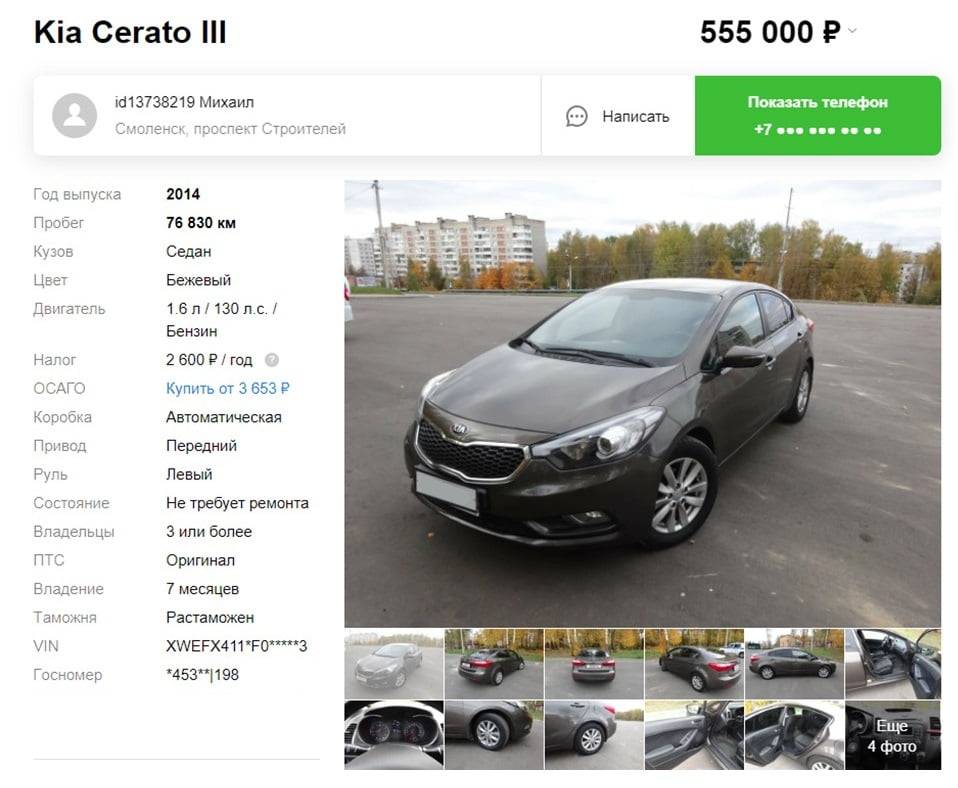
Task: Expand the price dropdown chevron
Action: [852, 31]
